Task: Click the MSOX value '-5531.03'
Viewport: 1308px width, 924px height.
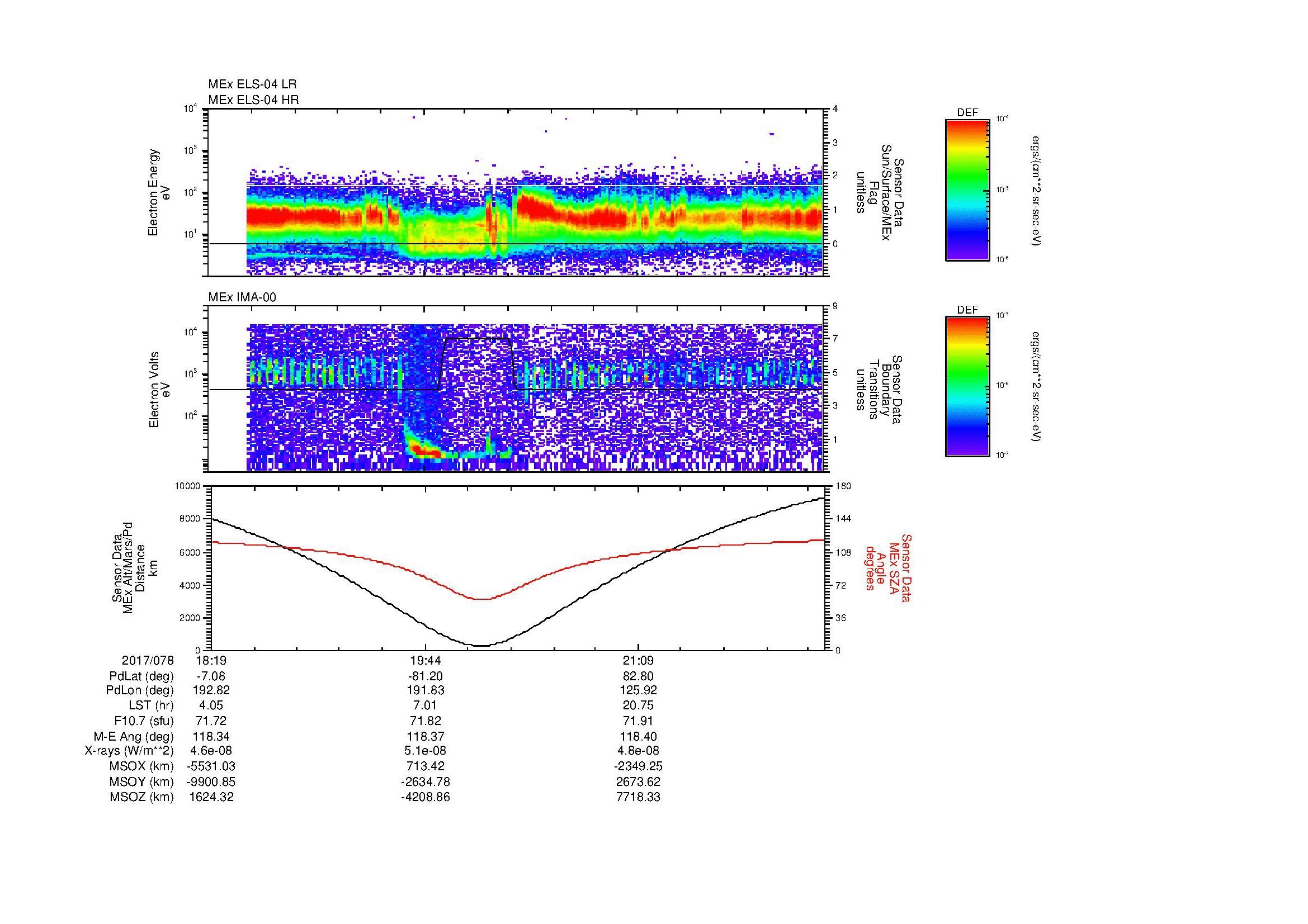Action: pos(211,766)
